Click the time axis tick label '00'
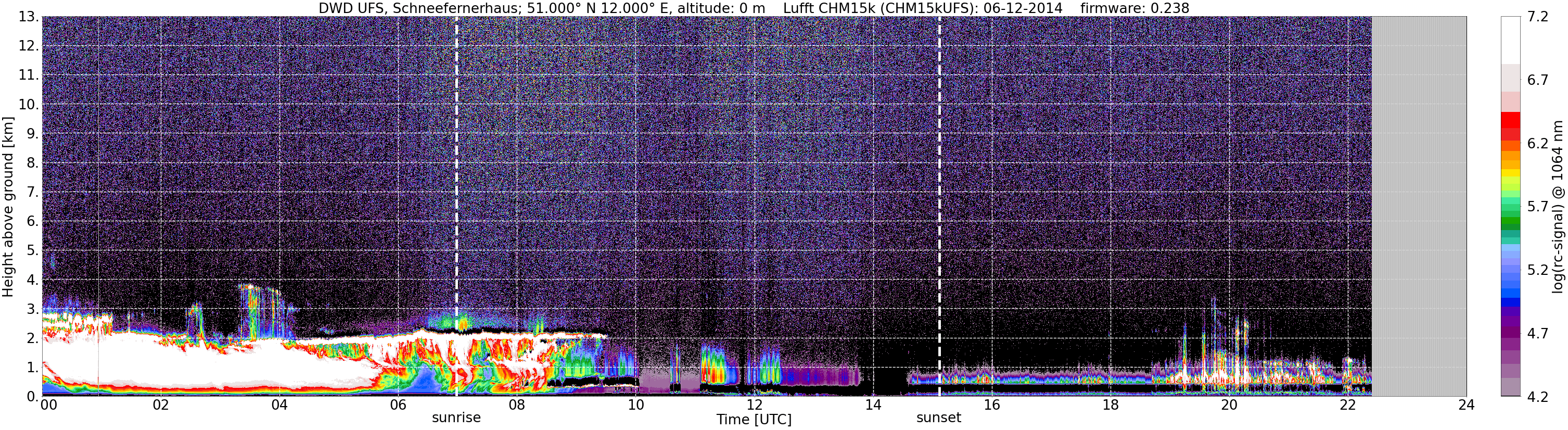Image resolution: width=1568 pixels, height=430 pixels. [x=49, y=406]
